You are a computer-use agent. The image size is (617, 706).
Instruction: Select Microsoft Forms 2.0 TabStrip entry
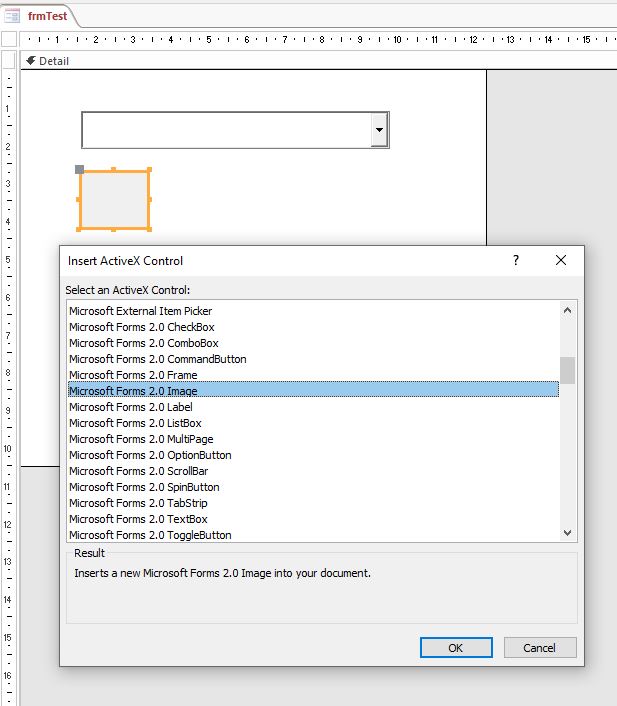[x=313, y=503]
